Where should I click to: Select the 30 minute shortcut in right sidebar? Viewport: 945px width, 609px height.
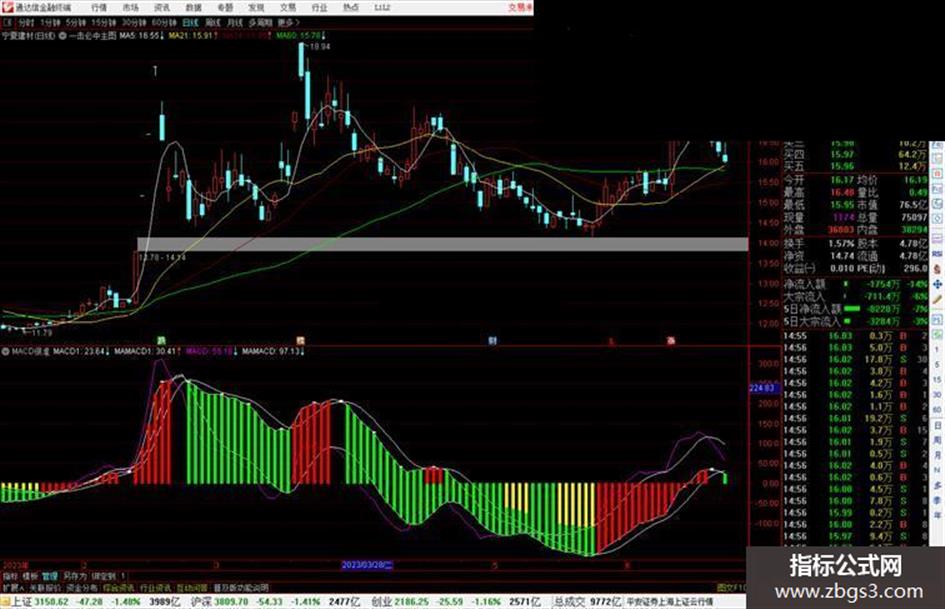coord(937,394)
